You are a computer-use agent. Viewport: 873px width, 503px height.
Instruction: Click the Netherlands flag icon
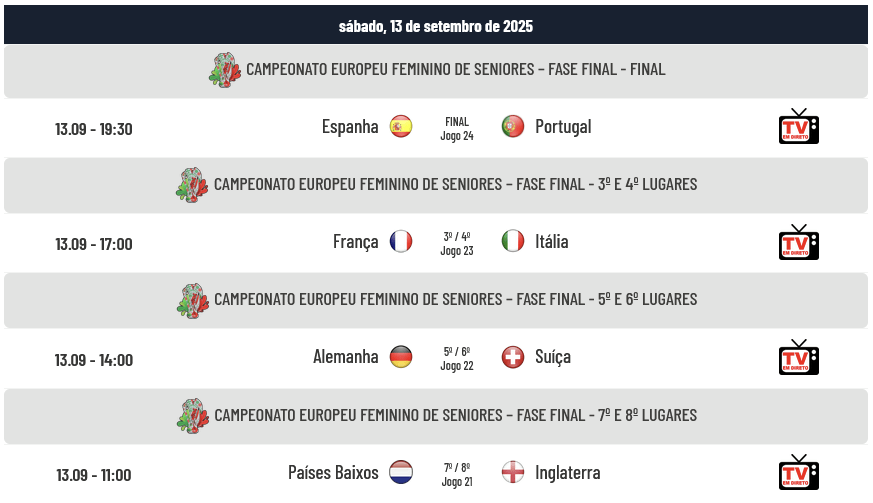coord(401,472)
